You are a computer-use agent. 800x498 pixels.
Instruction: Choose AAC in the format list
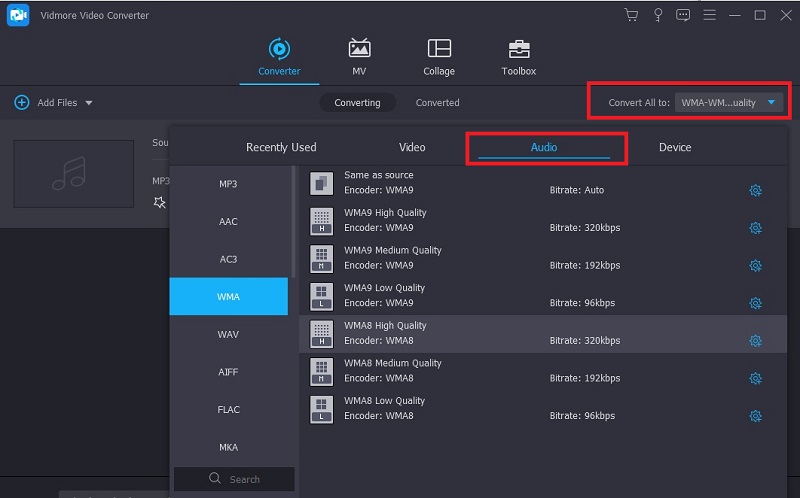point(229,221)
